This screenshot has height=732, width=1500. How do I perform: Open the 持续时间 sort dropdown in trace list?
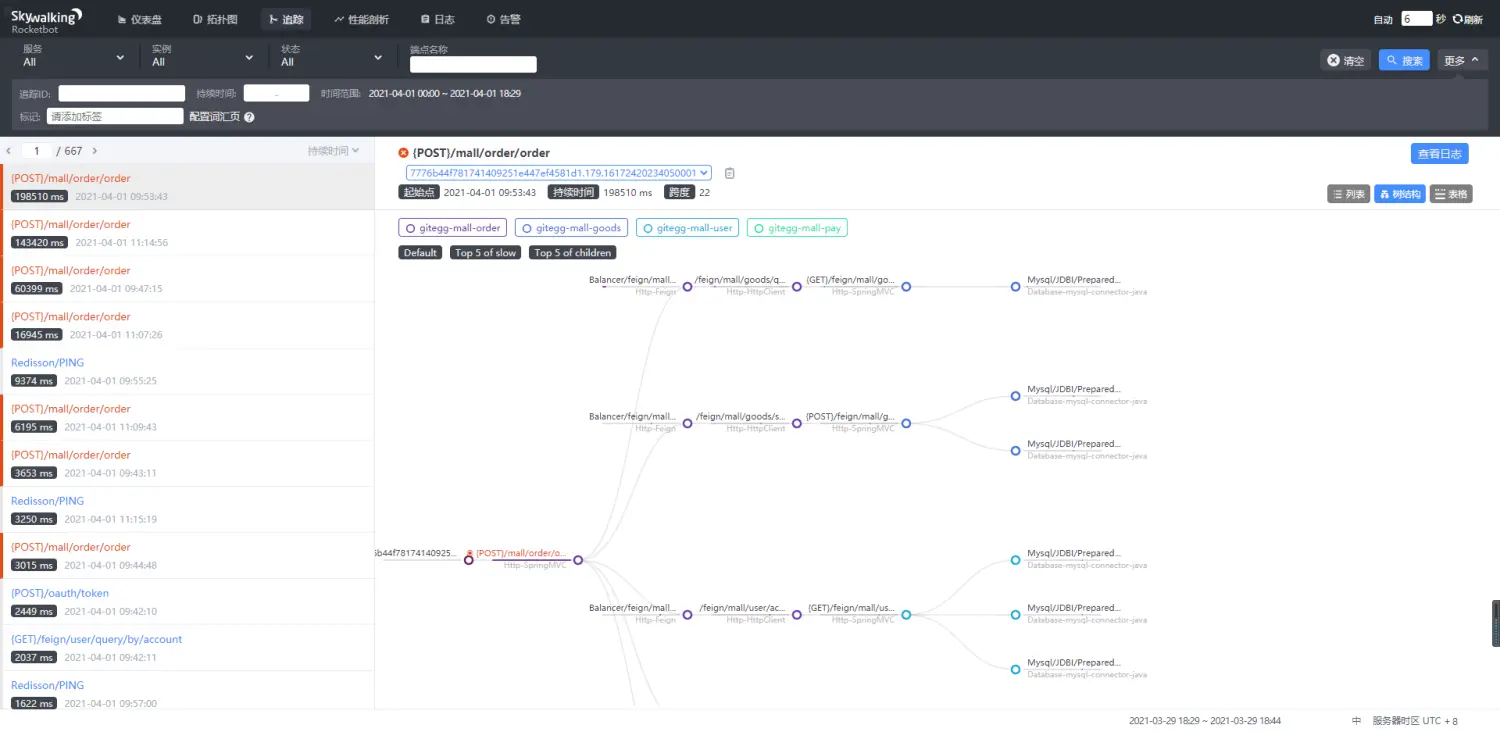point(334,151)
